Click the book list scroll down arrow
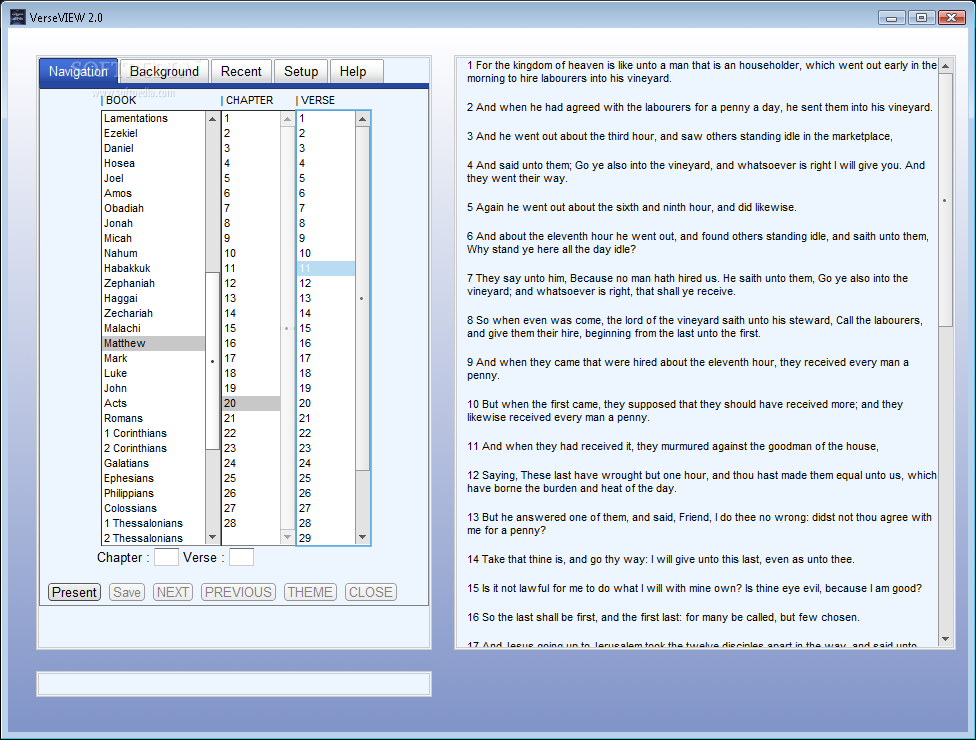The image size is (976, 740). pos(212,537)
